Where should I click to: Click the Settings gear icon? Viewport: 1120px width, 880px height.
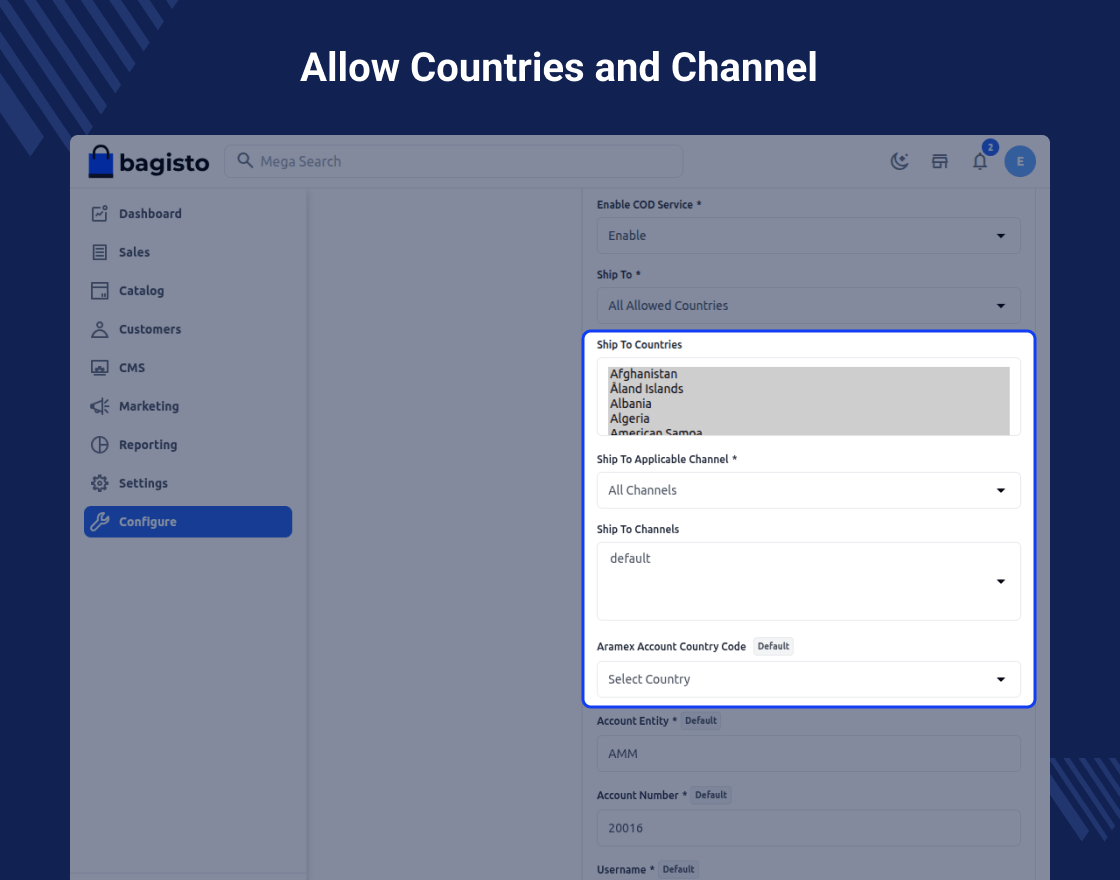pyautogui.click(x=99, y=484)
